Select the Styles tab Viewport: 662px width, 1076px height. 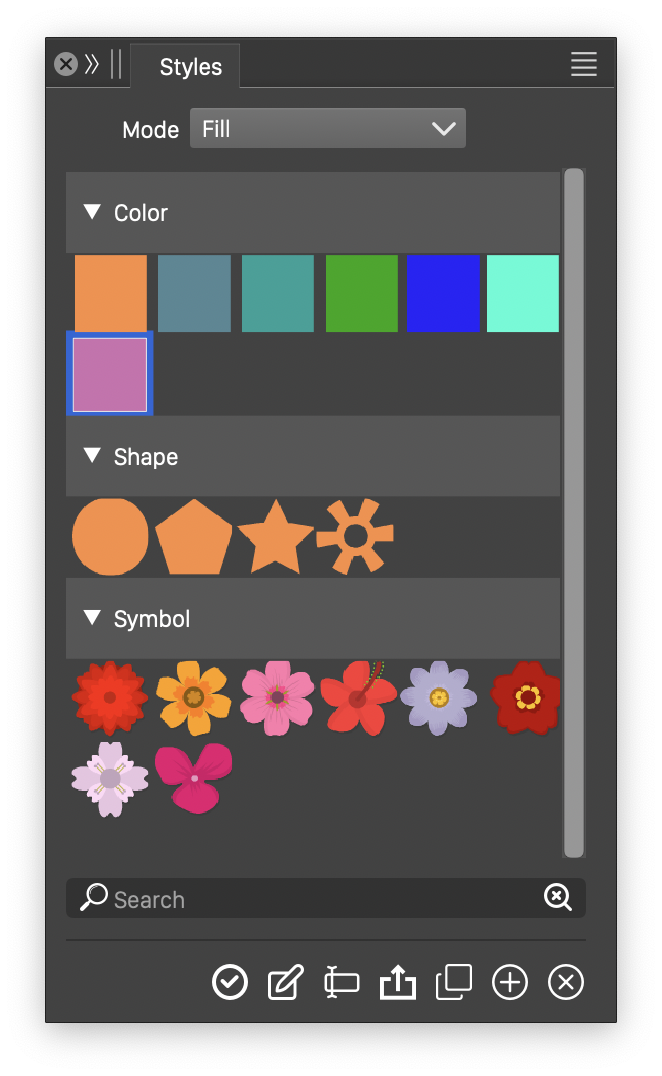[190, 67]
